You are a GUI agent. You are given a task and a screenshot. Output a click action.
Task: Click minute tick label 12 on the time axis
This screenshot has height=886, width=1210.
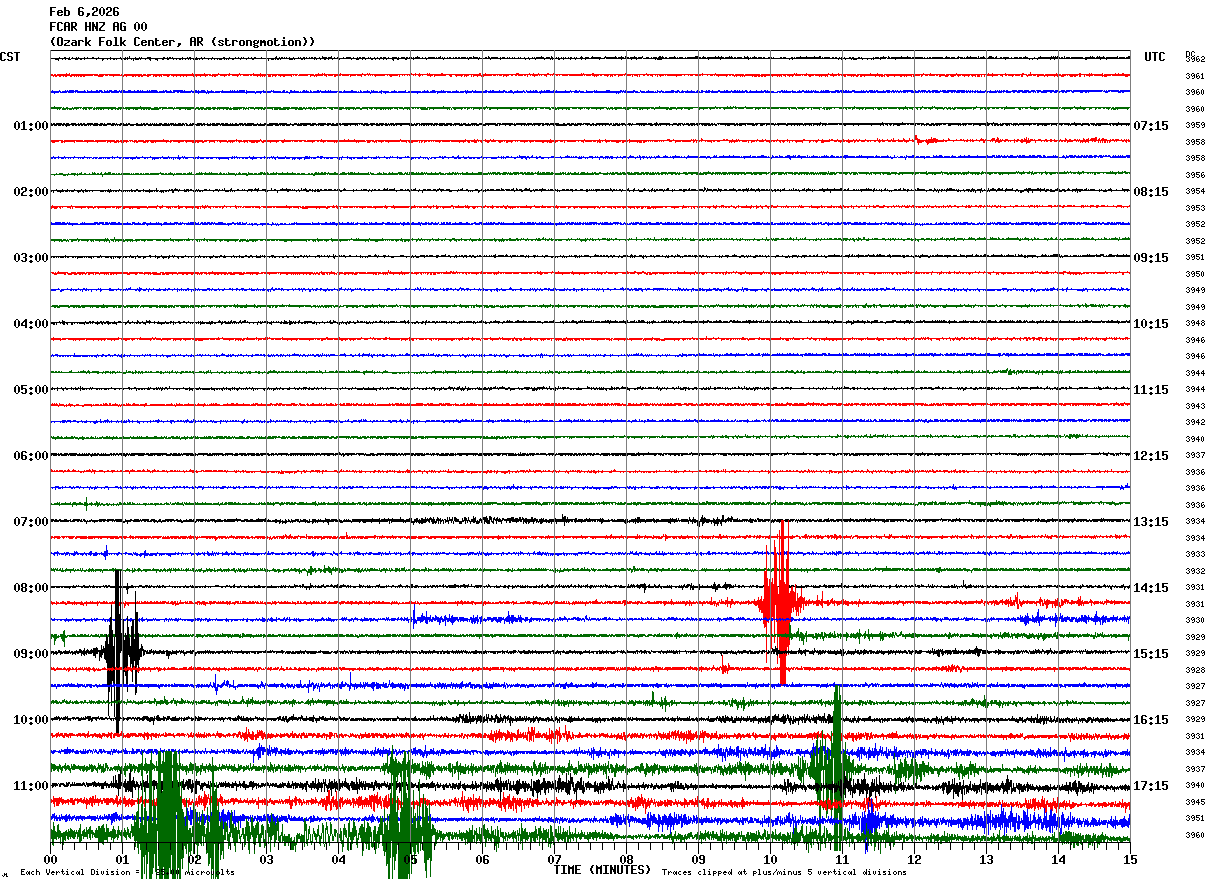pyautogui.click(x=914, y=860)
